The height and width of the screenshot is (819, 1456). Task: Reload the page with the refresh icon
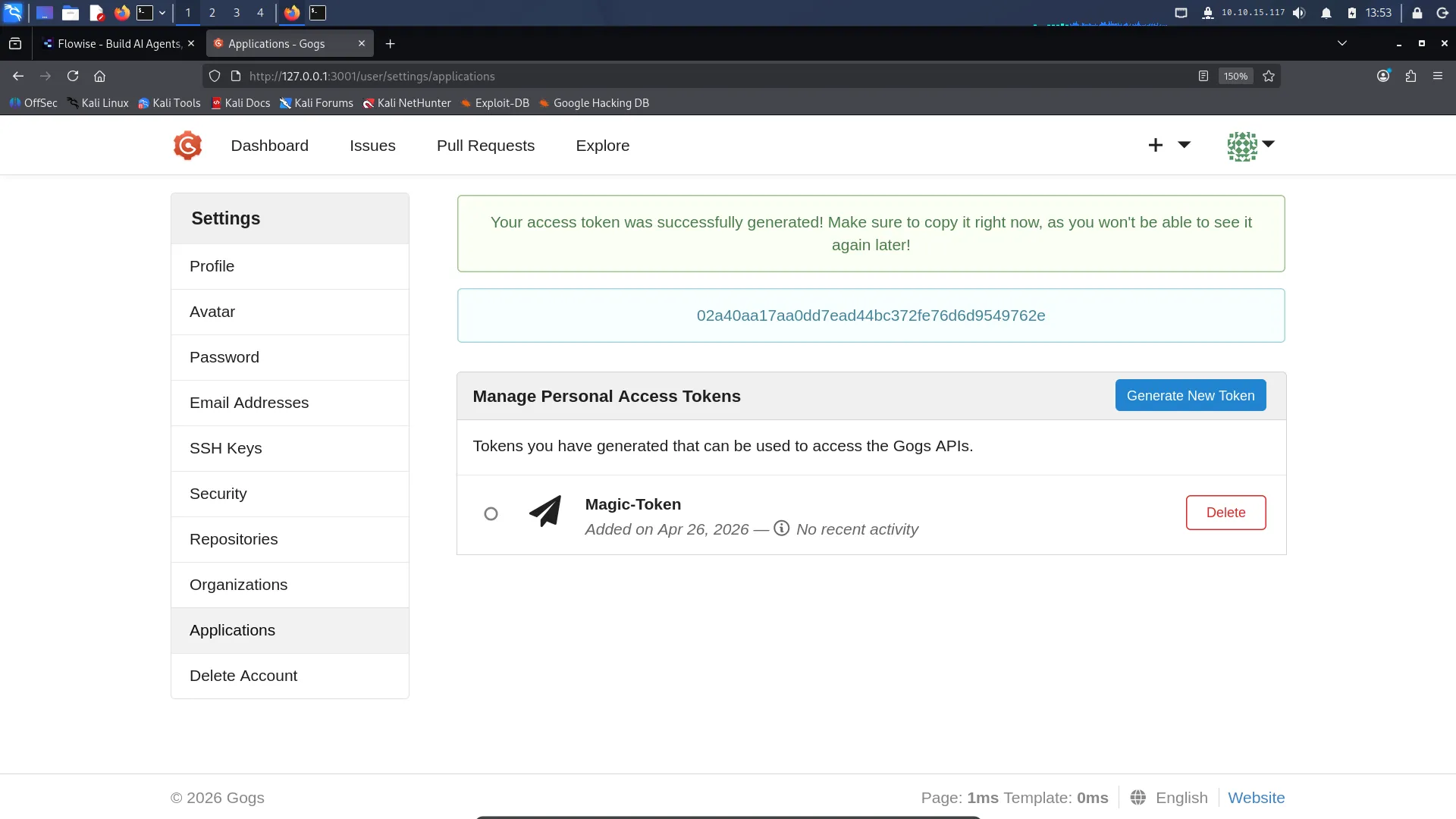click(x=73, y=76)
